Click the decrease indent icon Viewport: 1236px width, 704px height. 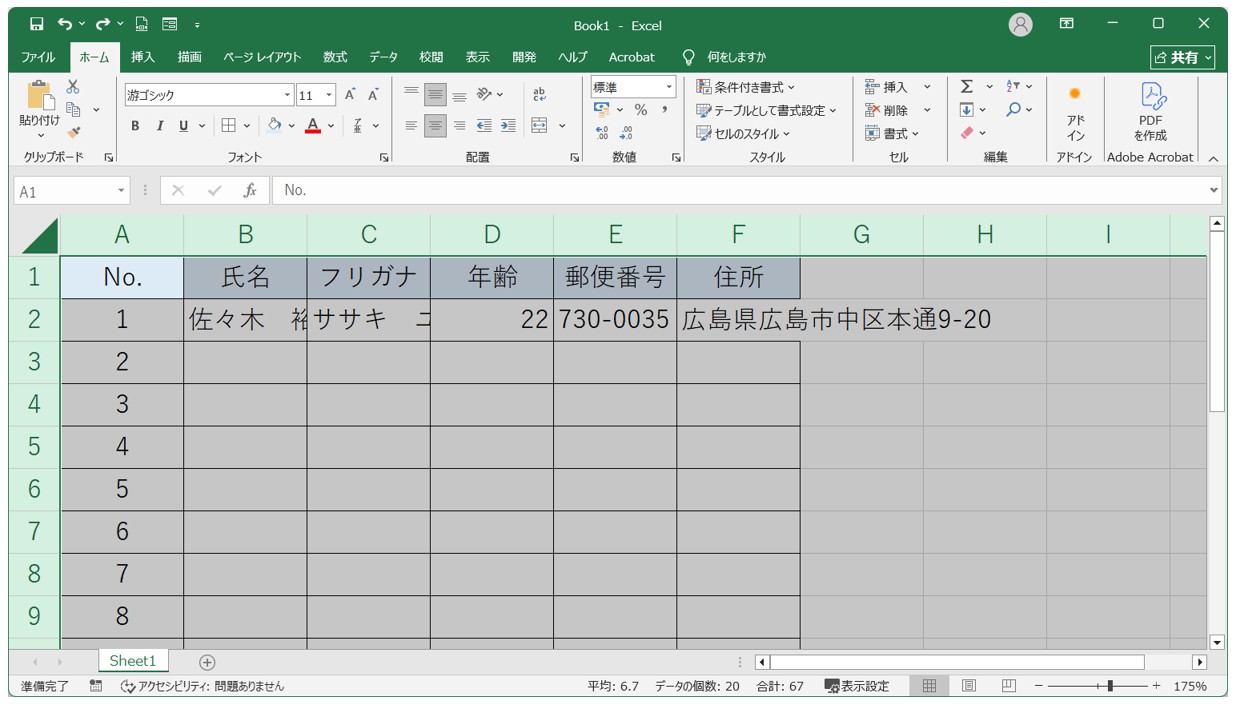tap(484, 125)
